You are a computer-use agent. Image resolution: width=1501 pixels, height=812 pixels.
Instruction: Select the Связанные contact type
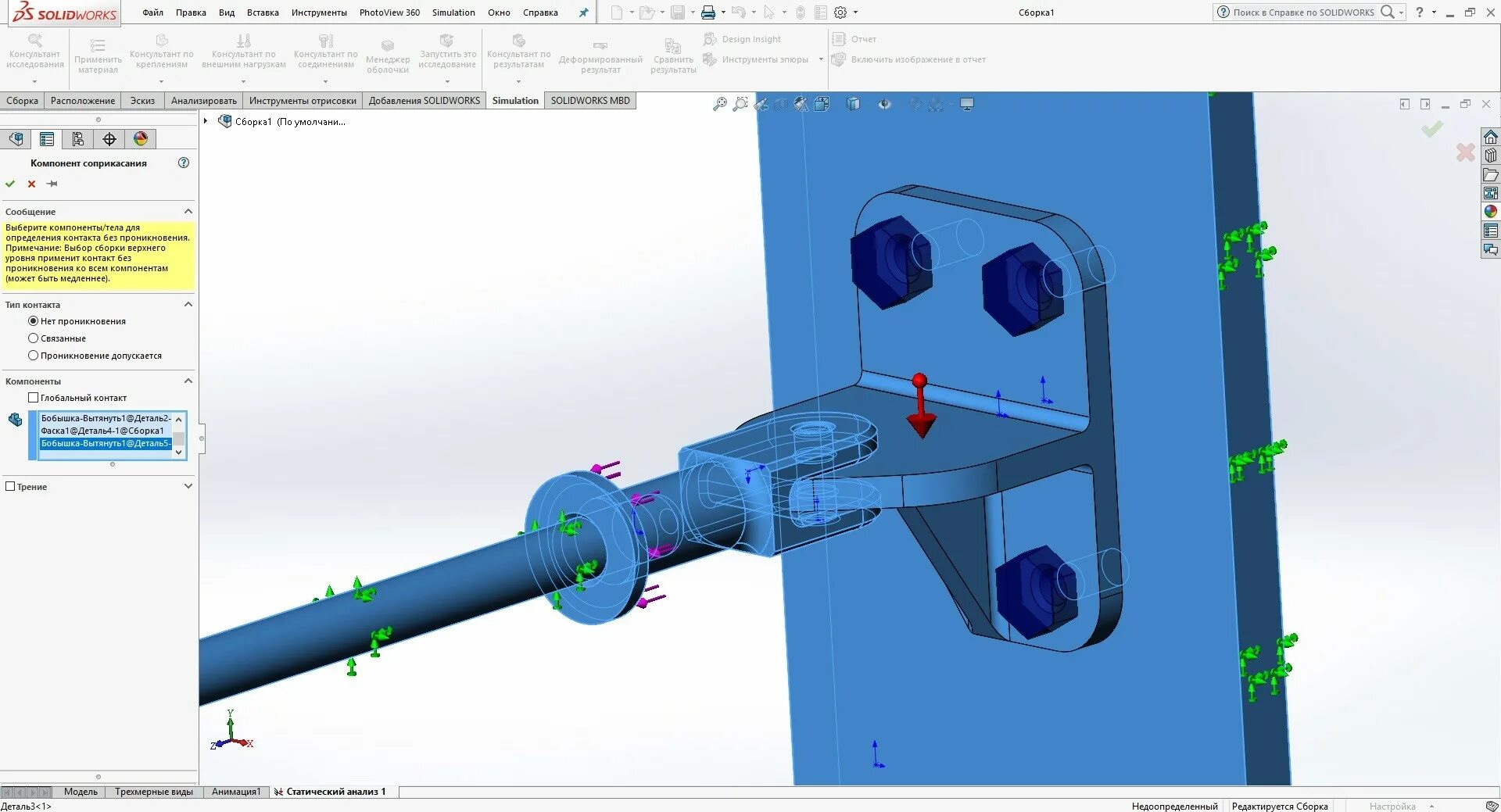click(33, 338)
